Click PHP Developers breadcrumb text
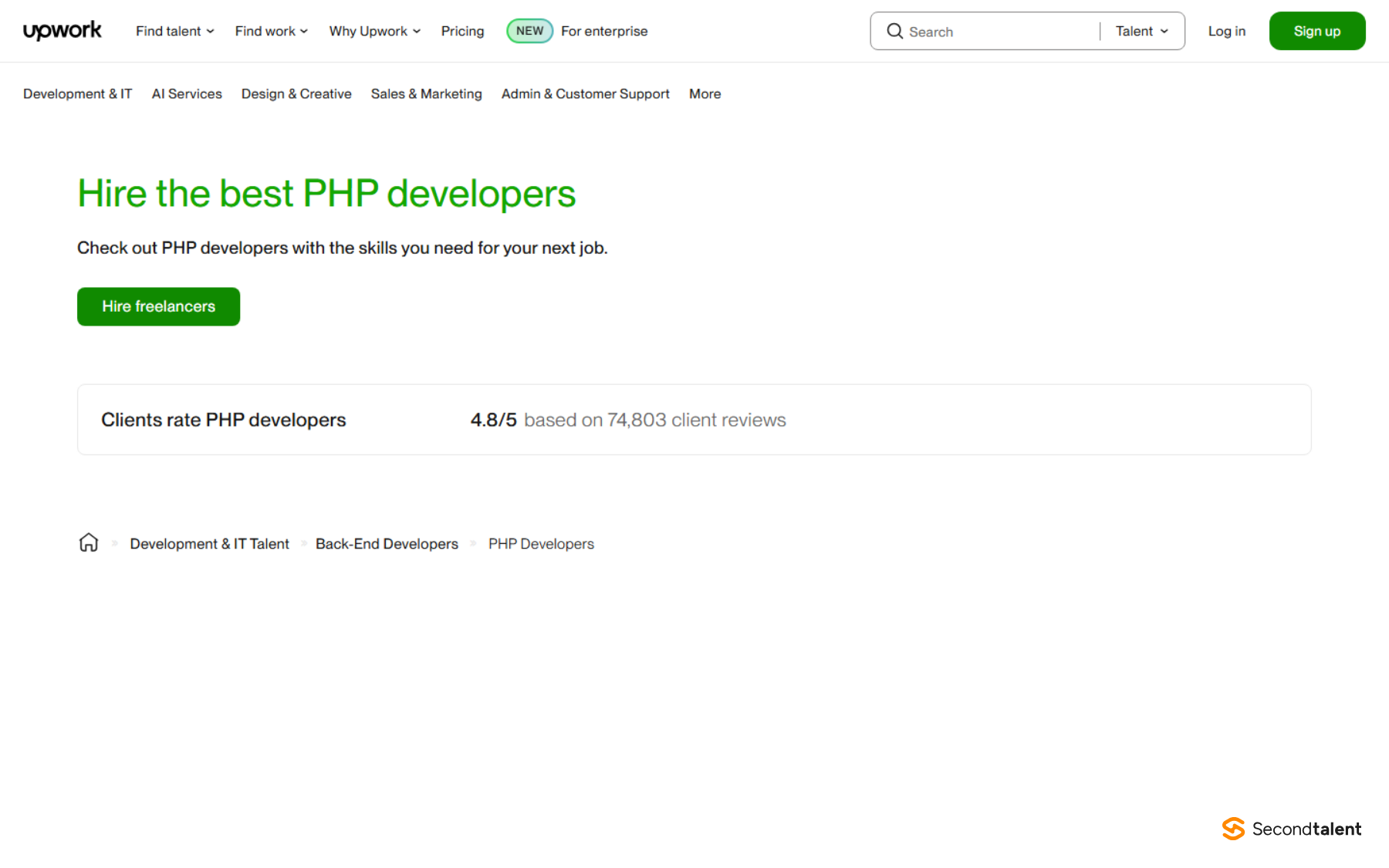 coord(541,543)
